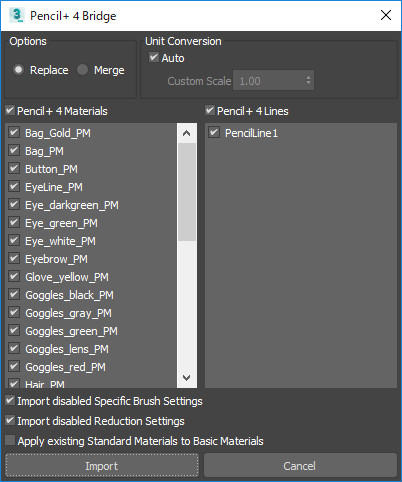Toggle the Pencil+ 4 Lines master checkbox
The height and width of the screenshot is (482, 402).
pyautogui.click(x=210, y=110)
